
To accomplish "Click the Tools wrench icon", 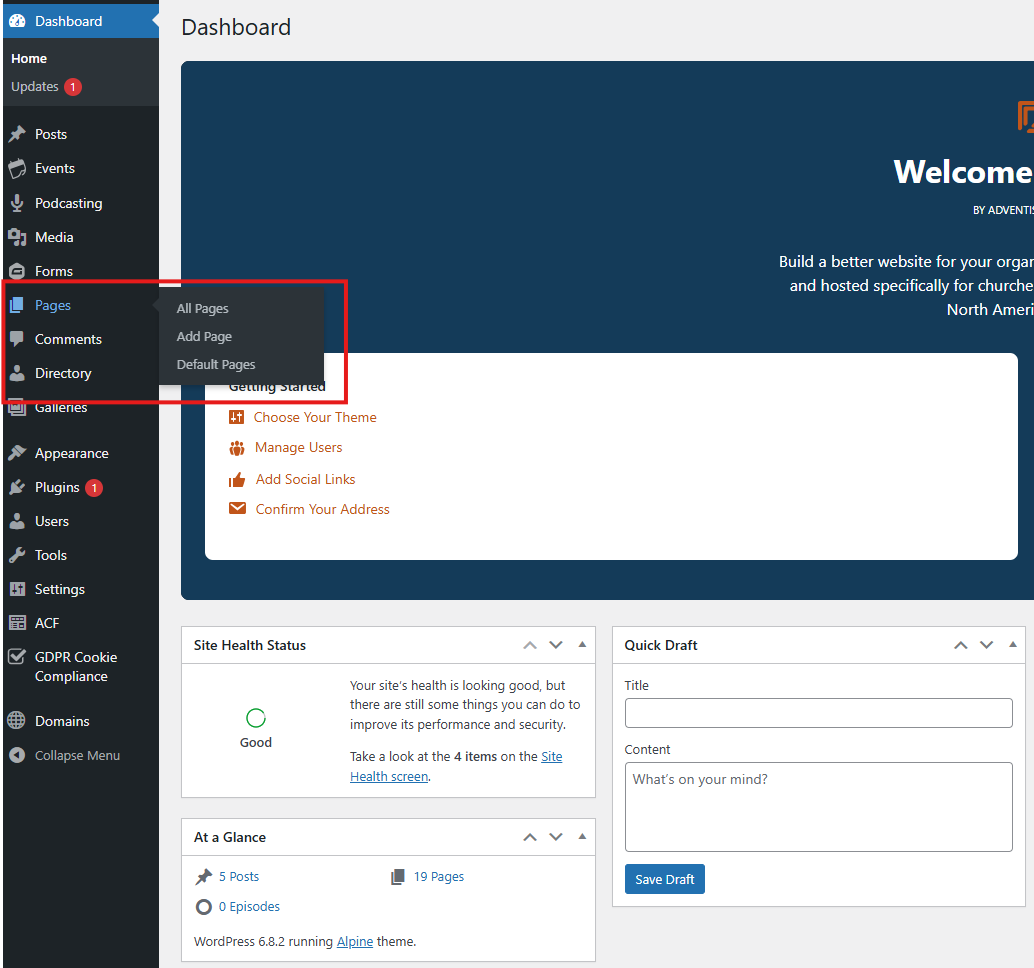I will pos(17,555).
